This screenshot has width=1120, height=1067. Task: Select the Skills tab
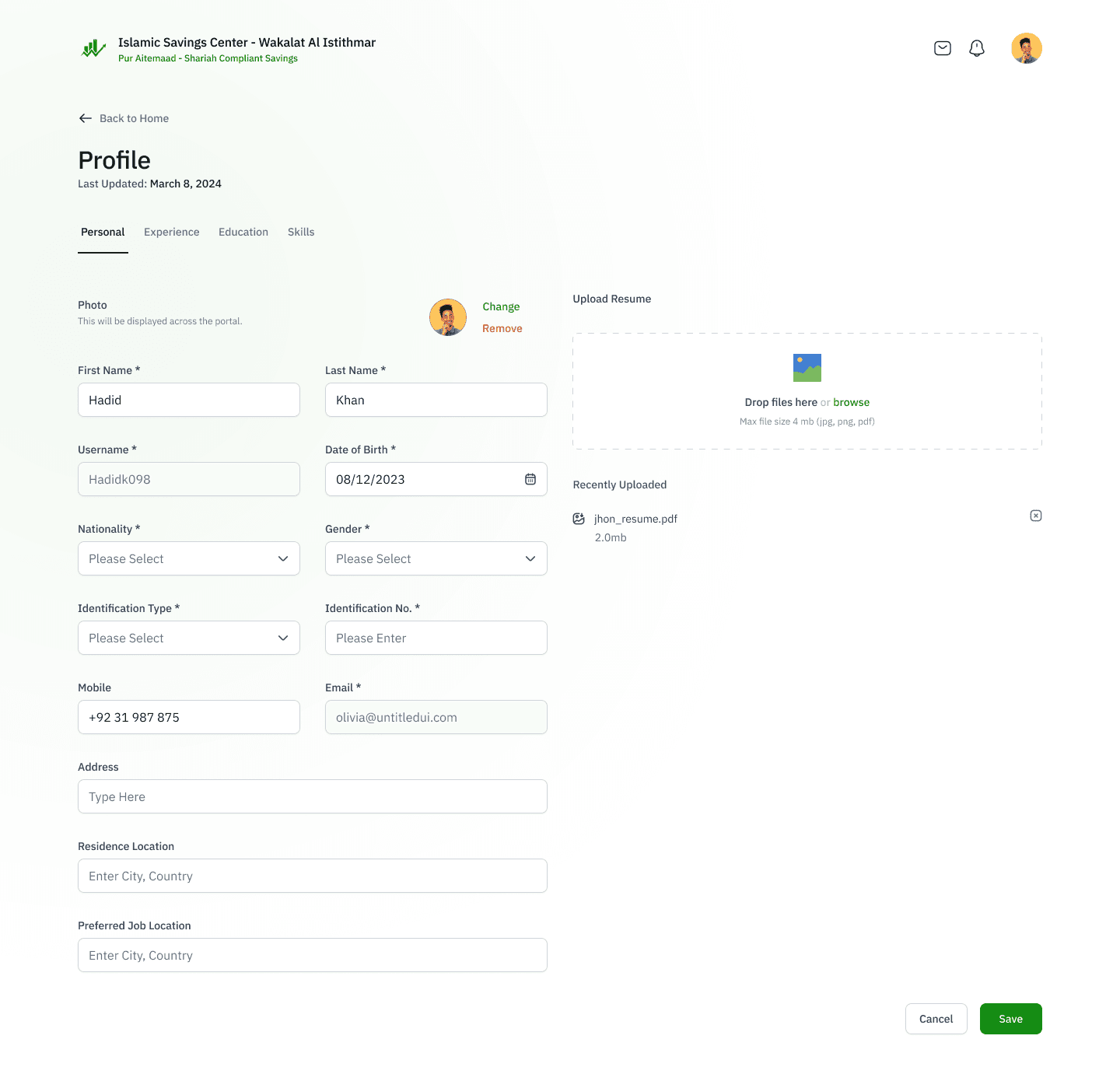point(301,232)
